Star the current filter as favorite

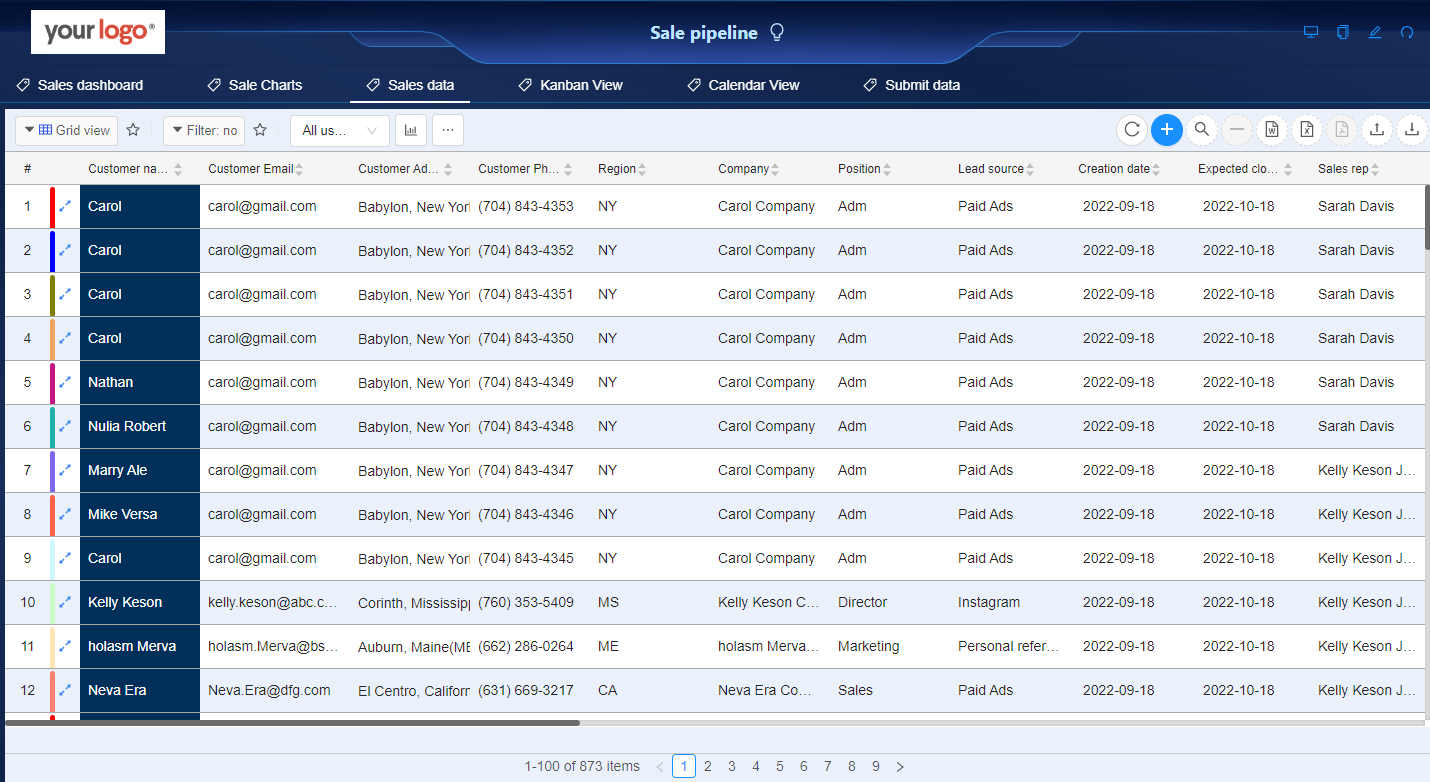(x=261, y=130)
